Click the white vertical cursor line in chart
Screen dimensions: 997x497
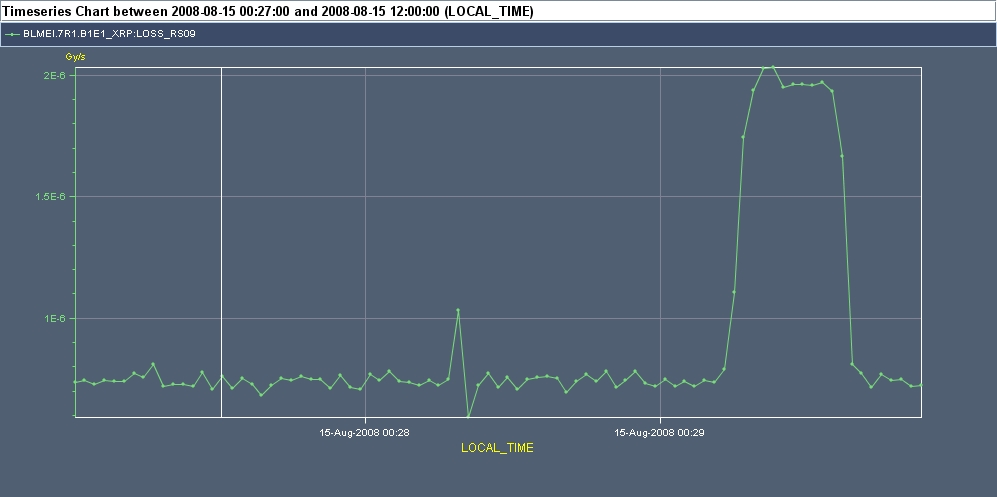[221, 242]
